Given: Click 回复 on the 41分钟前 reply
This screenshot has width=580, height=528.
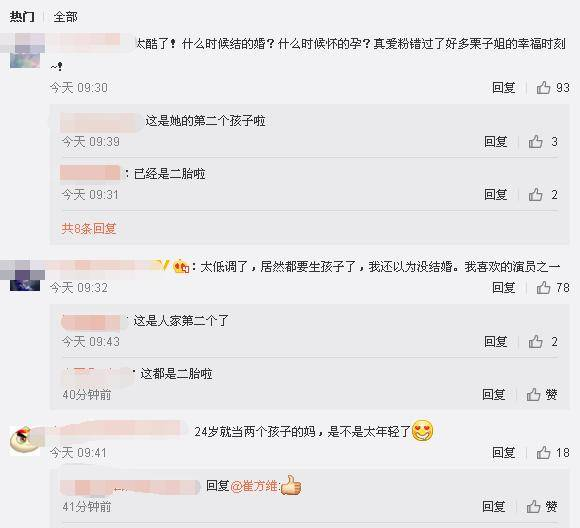Looking at the screenshot, I should point(494,506).
